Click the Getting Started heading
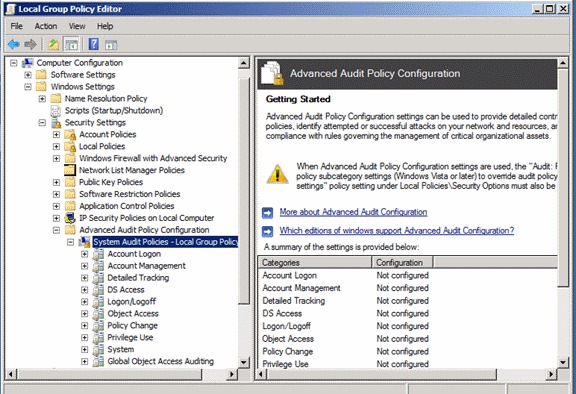The image size is (576, 394). point(298,99)
